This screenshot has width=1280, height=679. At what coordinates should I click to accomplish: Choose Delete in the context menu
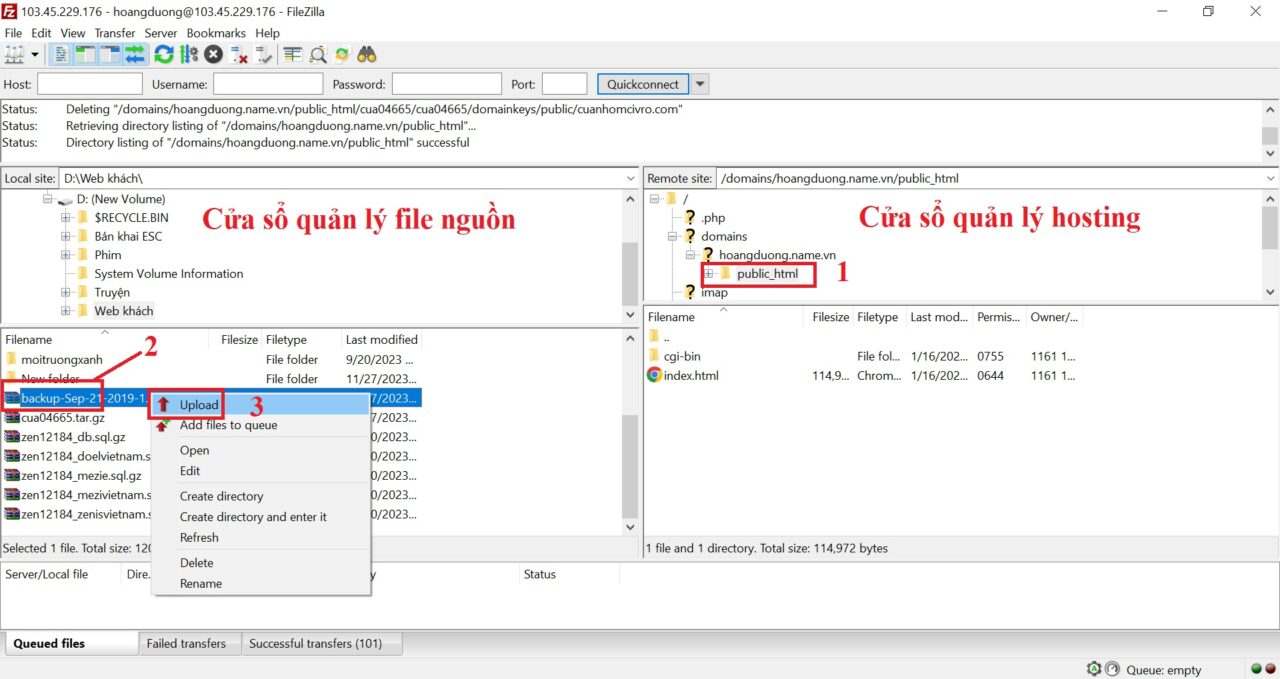pos(262,562)
